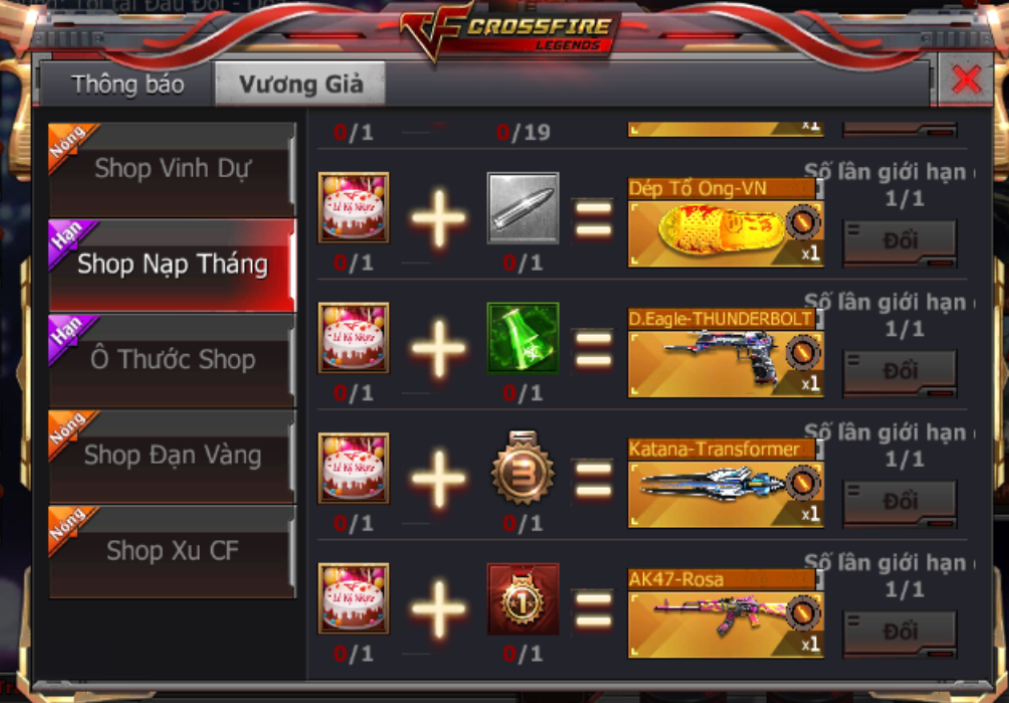Click the bronze number 3 medal icon

523,468
